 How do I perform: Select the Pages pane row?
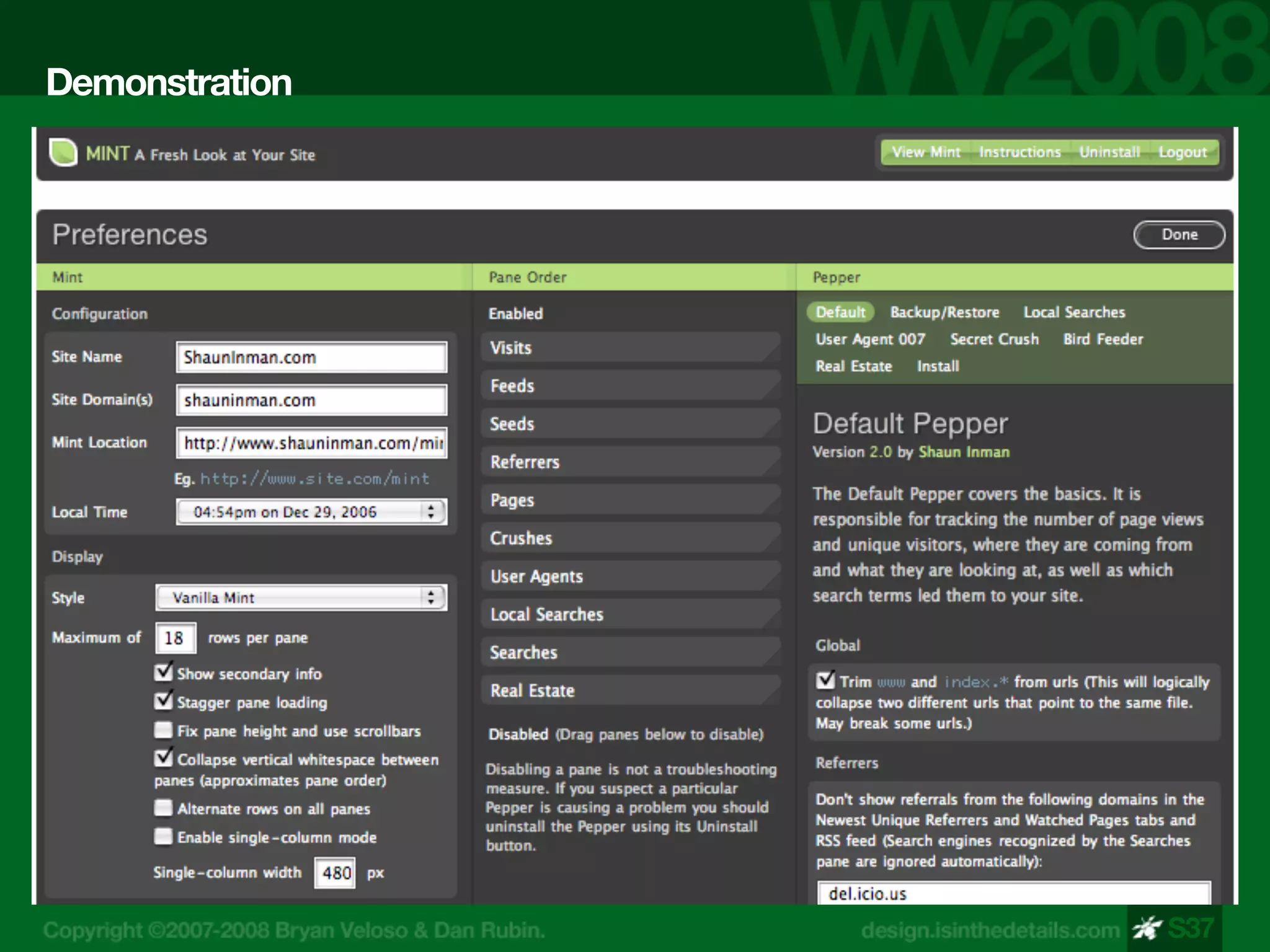click(x=630, y=500)
